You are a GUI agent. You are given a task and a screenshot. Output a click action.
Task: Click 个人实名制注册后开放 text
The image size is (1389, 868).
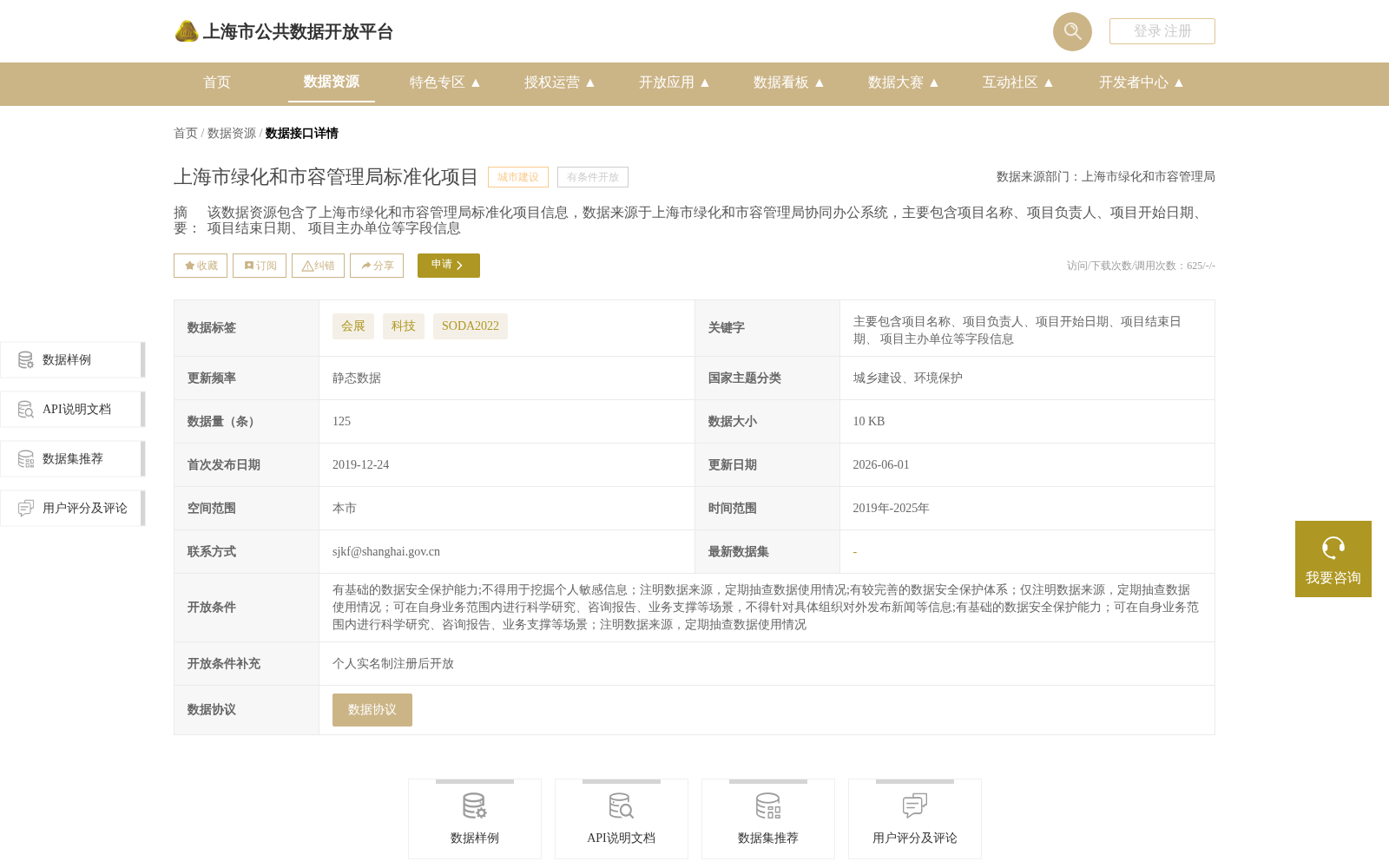tap(393, 664)
